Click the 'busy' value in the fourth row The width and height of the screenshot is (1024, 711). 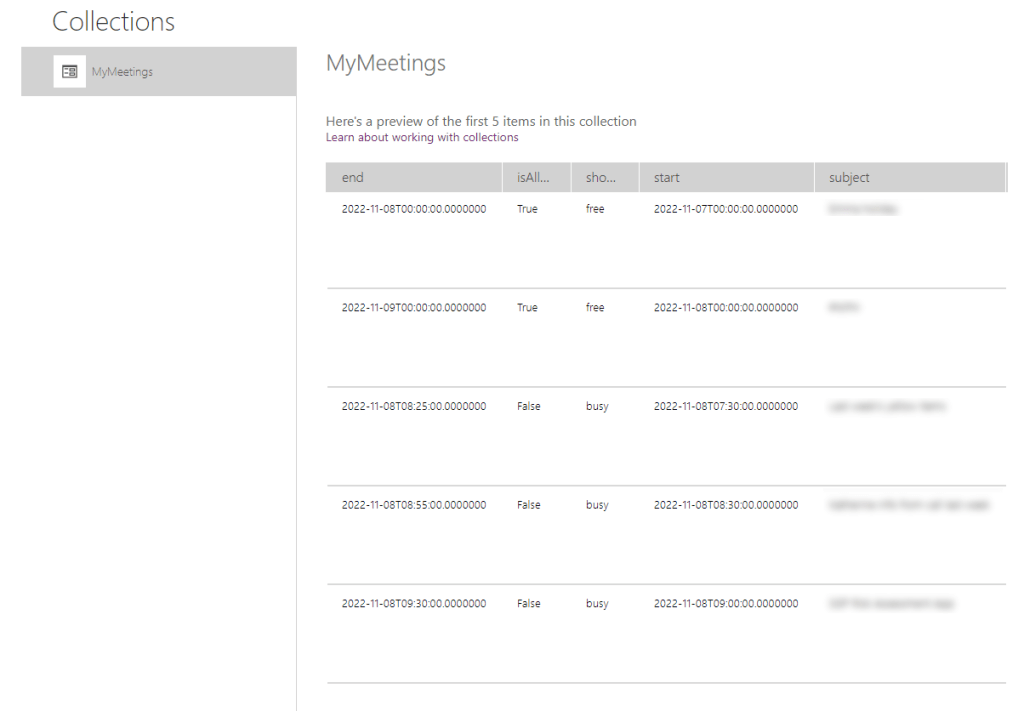pyautogui.click(x=596, y=504)
